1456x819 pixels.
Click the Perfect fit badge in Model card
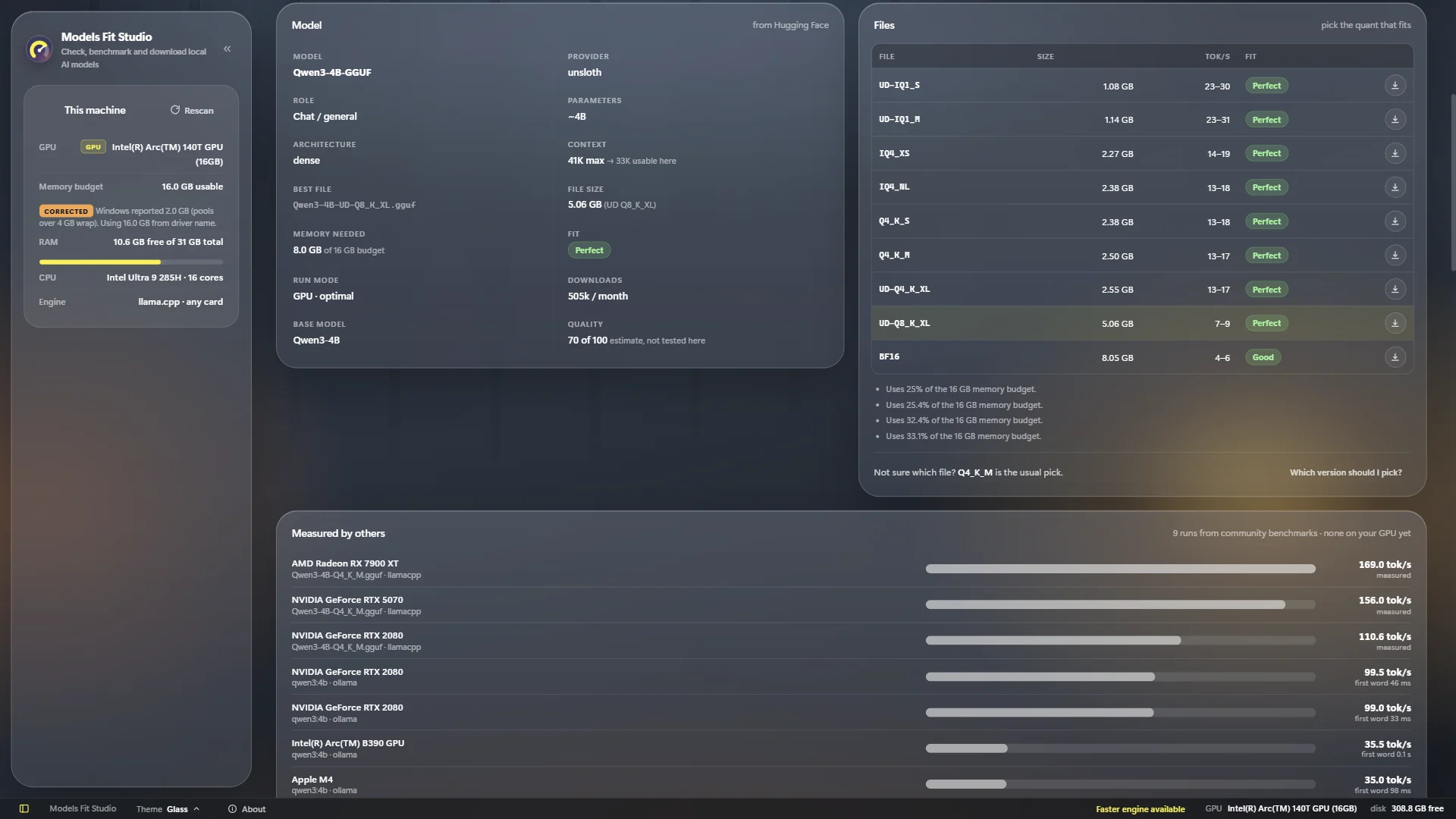tap(589, 250)
